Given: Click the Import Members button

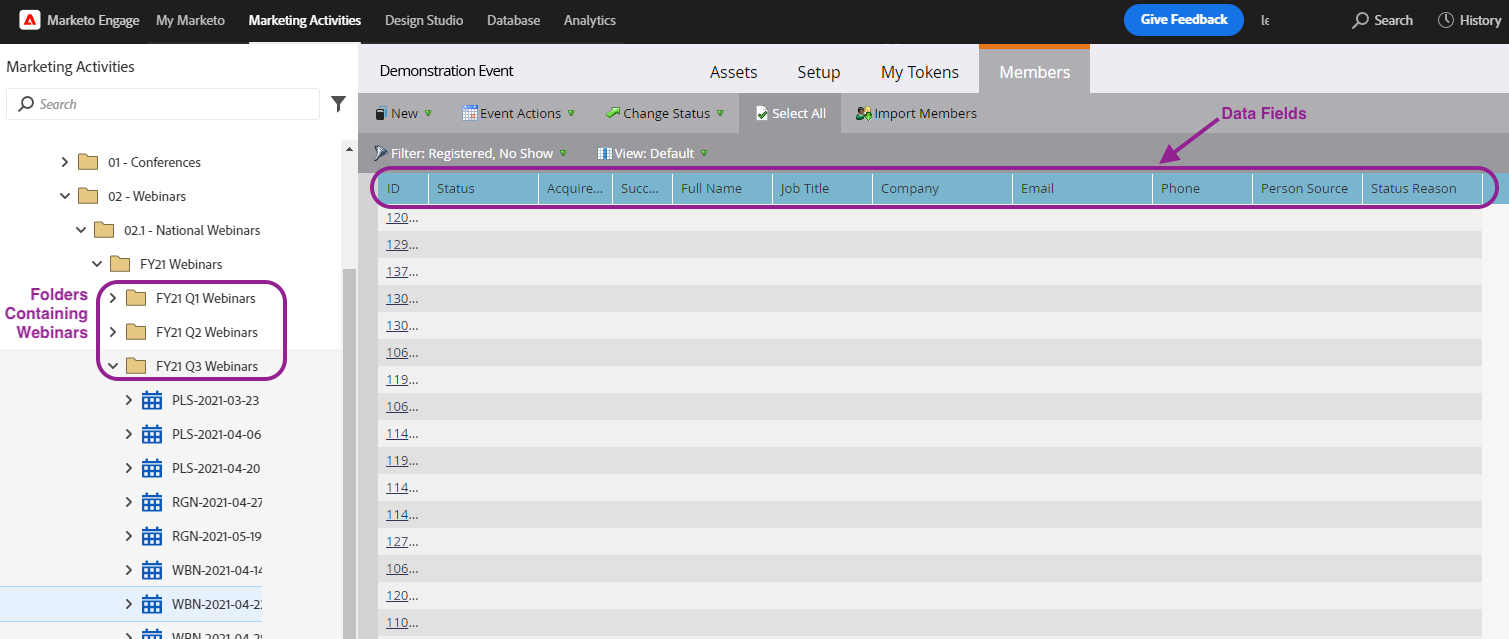Looking at the screenshot, I should [x=916, y=114].
